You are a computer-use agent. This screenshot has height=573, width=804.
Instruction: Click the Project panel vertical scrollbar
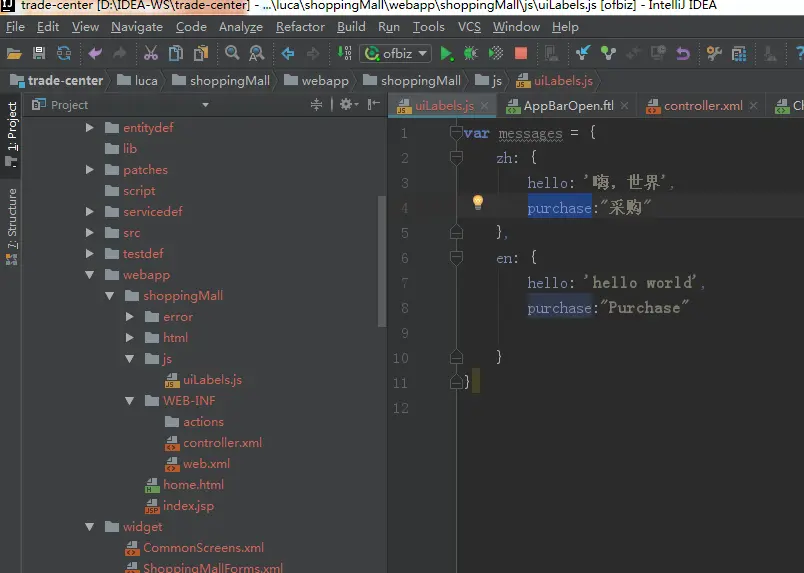pyautogui.click(x=382, y=261)
